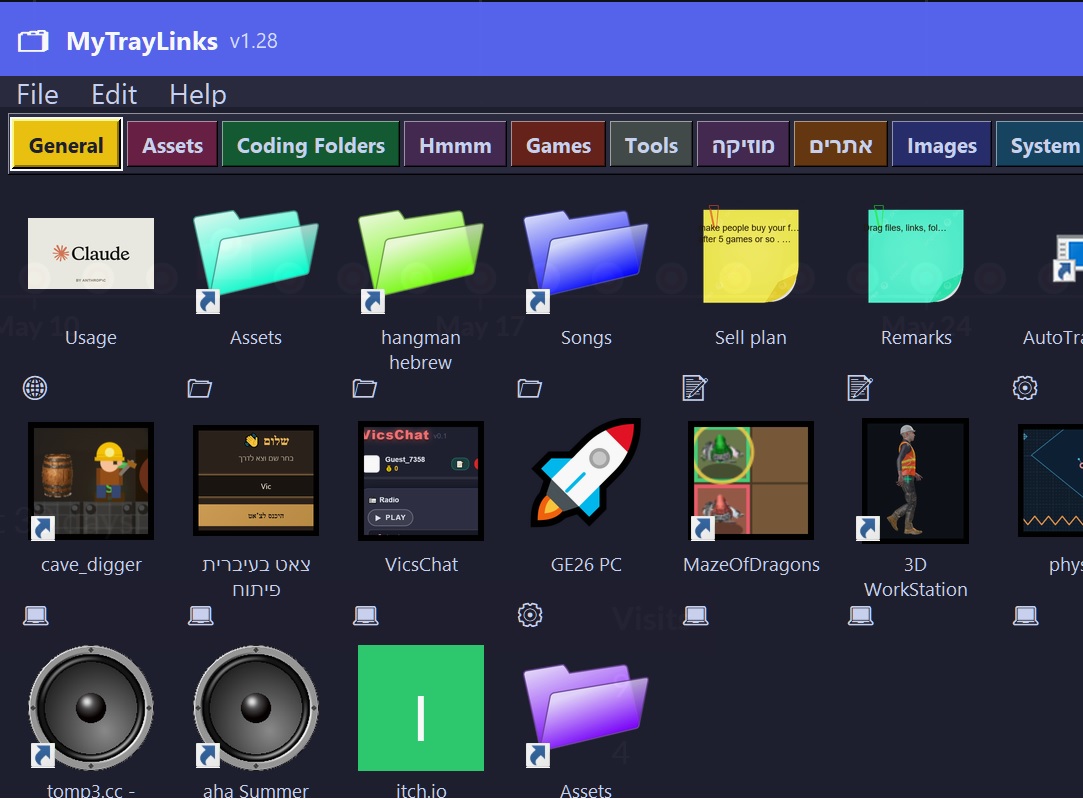Click the laptop type icon under MazeOfDragons
Image resolution: width=1083 pixels, height=799 pixels.
tap(696, 615)
